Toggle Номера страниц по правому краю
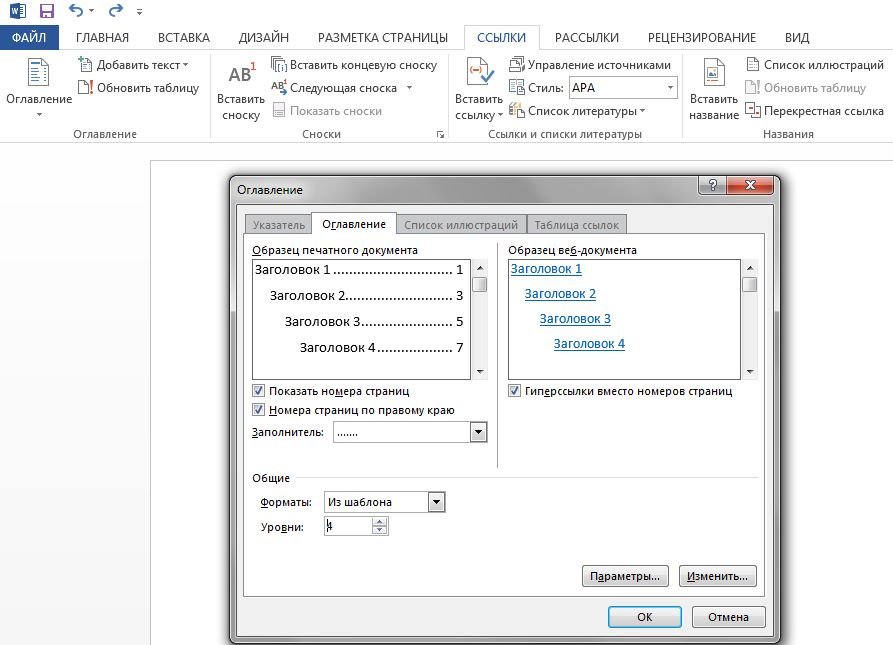The width and height of the screenshot is (893, 645). click(x=259, y=410)
